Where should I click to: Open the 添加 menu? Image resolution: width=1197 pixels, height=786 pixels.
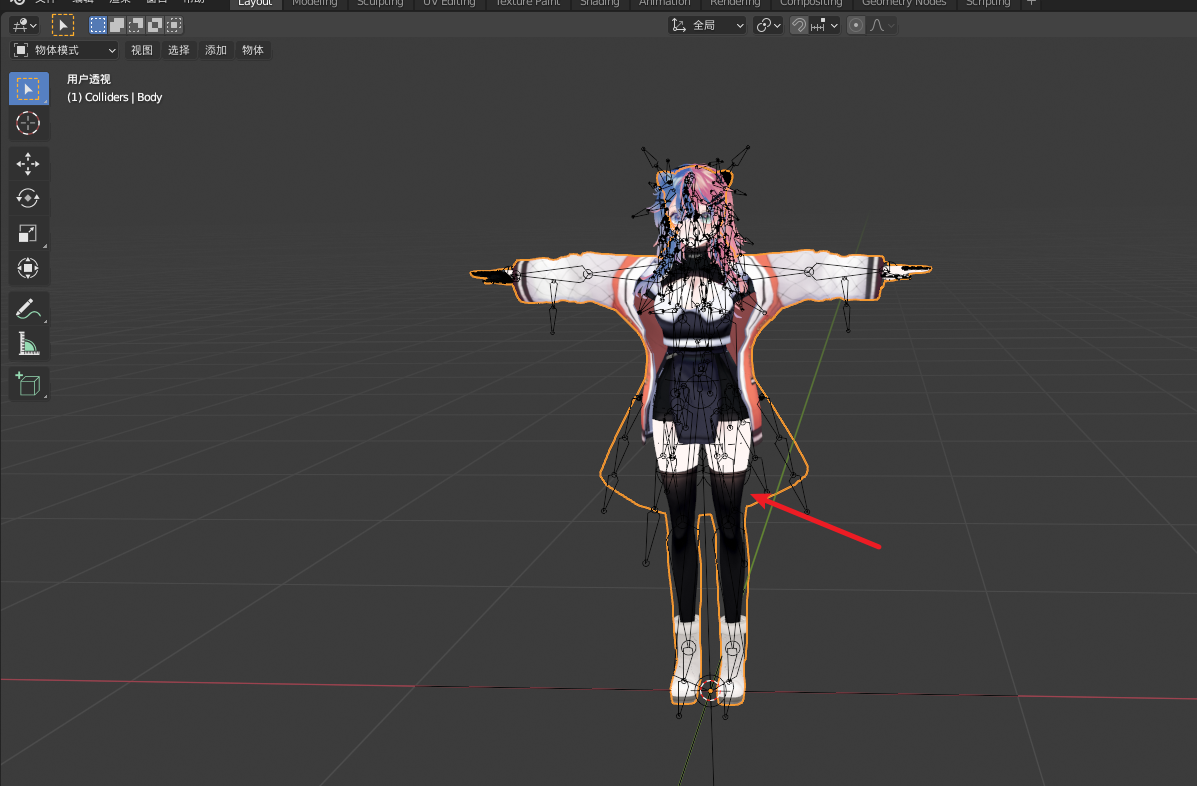(x=216, y=50)
